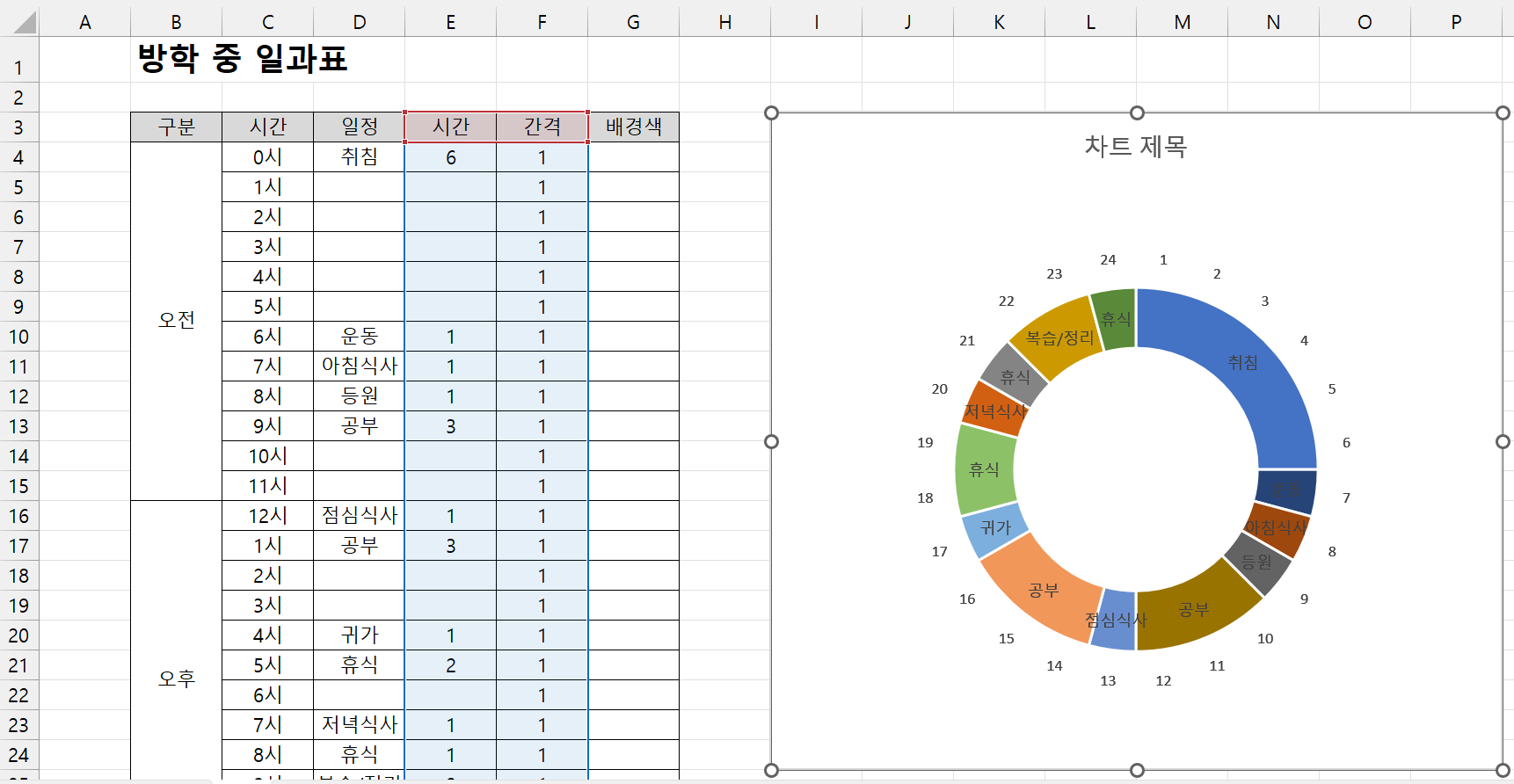This screenshot has height=784, width=1514.
Task: Click the chart's bottom-left corner handle
Action: point(771,770)
